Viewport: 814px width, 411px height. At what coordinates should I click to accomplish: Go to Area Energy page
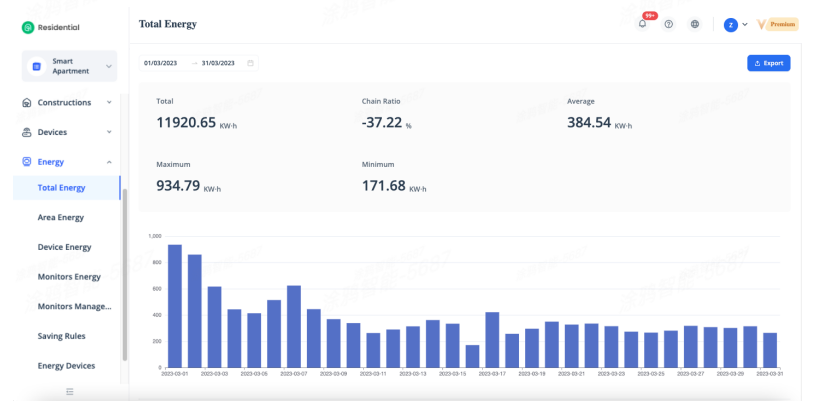pos(61,217)
